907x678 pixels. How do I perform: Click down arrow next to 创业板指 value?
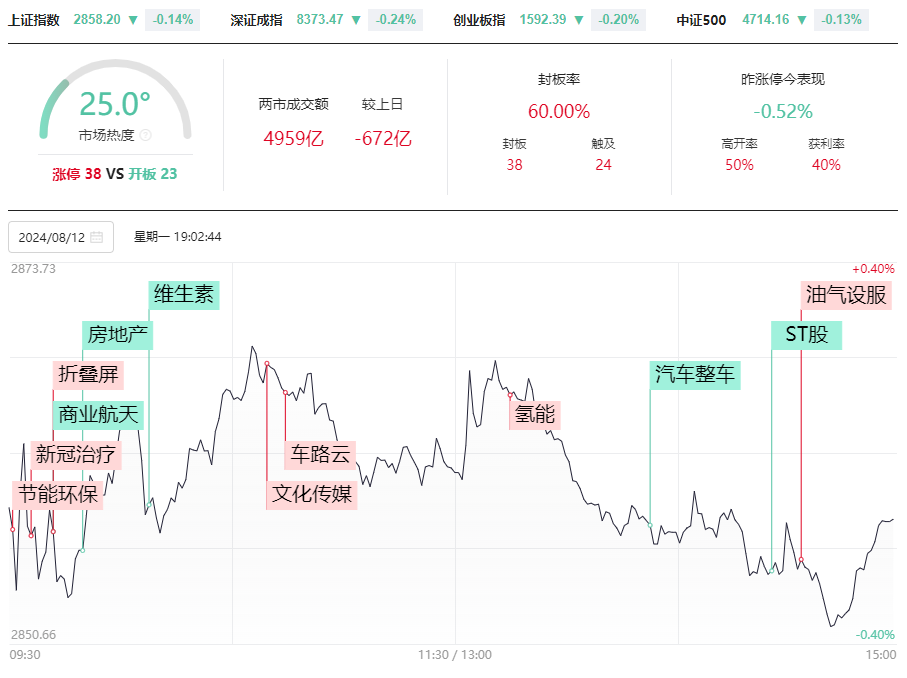click(x=579, y=20)
